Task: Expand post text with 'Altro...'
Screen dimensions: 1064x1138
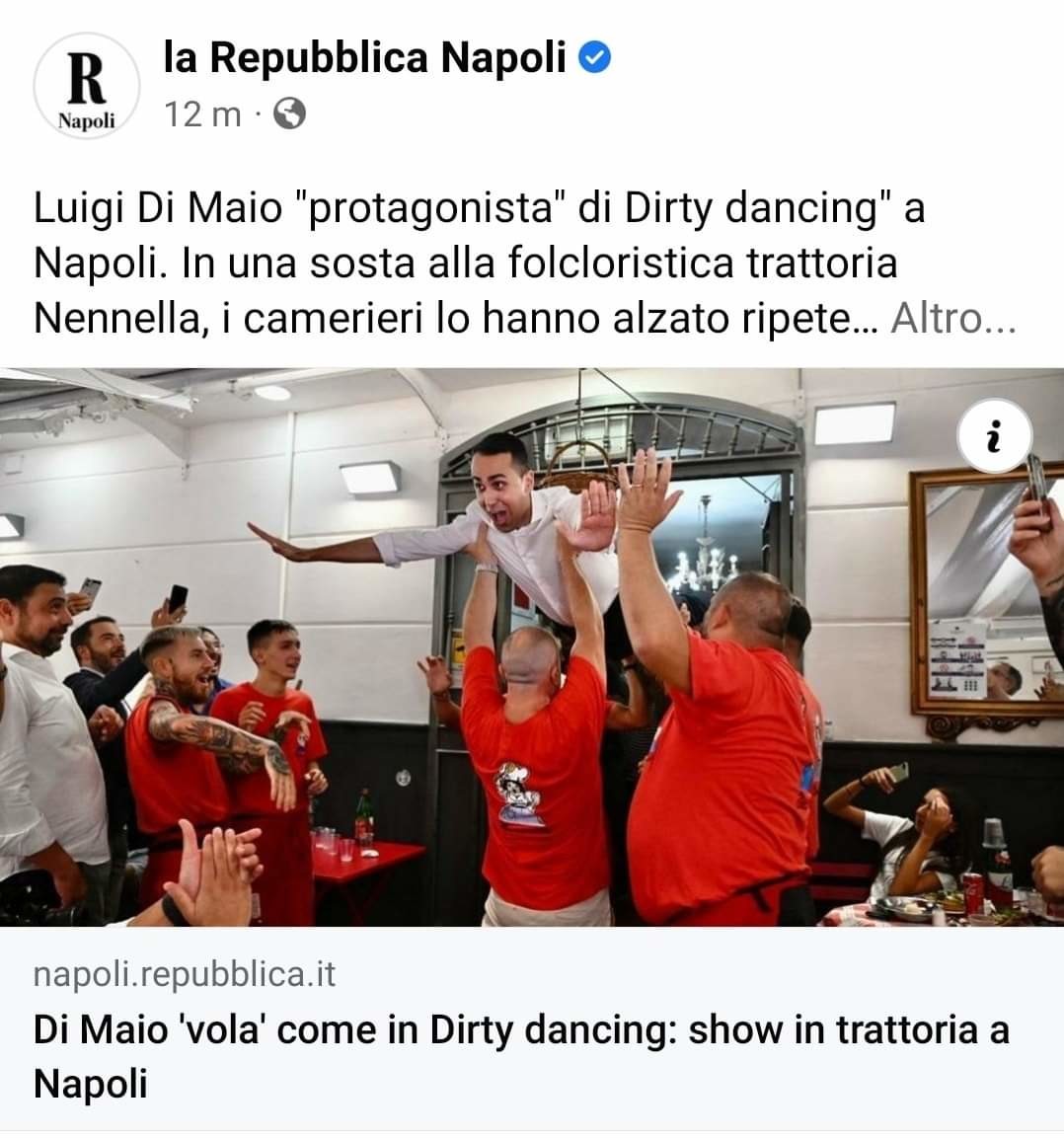Action: [953, 318]
